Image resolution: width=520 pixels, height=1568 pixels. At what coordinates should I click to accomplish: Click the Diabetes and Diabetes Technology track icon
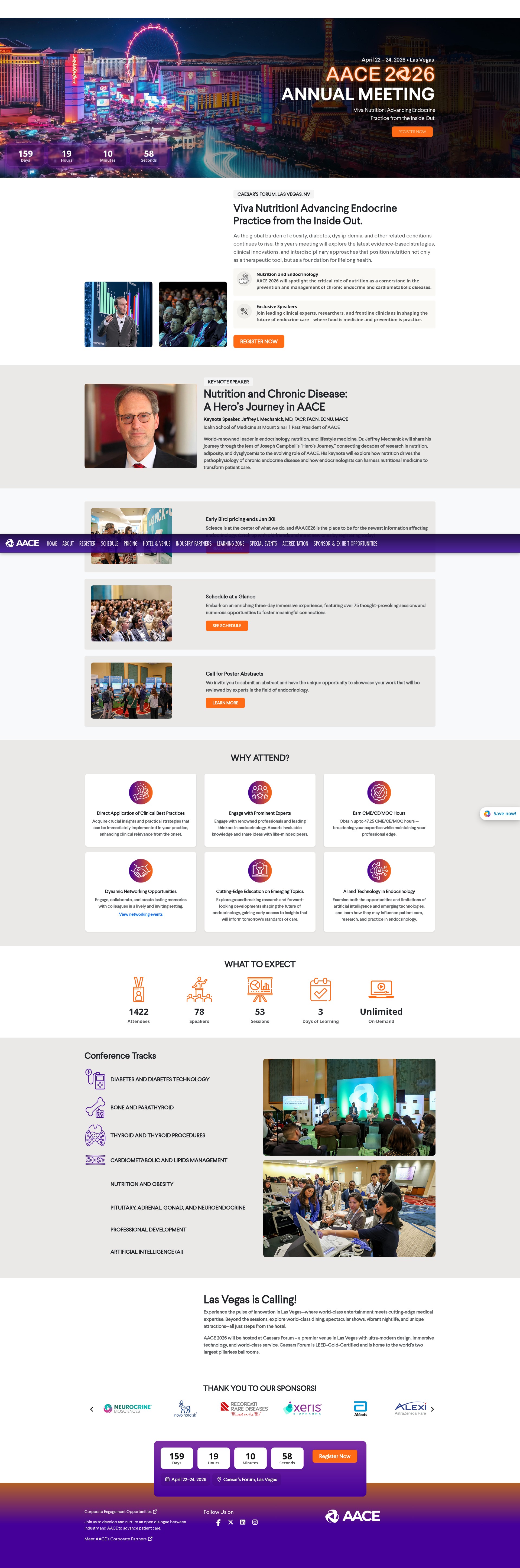(95, 1079)
